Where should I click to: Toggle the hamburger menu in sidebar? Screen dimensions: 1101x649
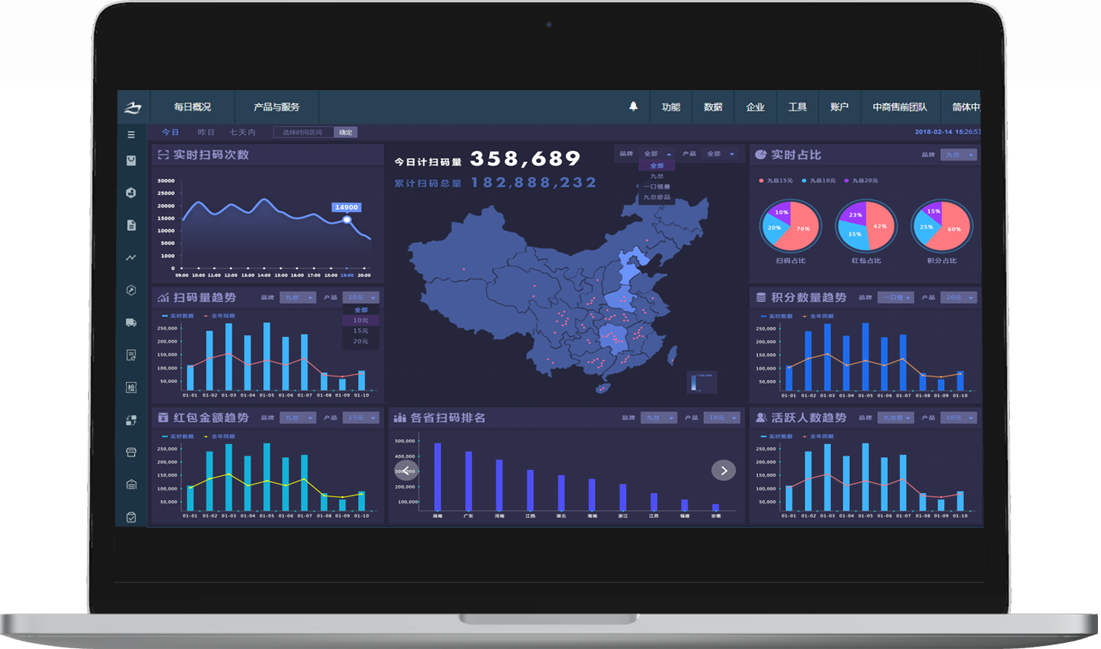pos(131,134)
